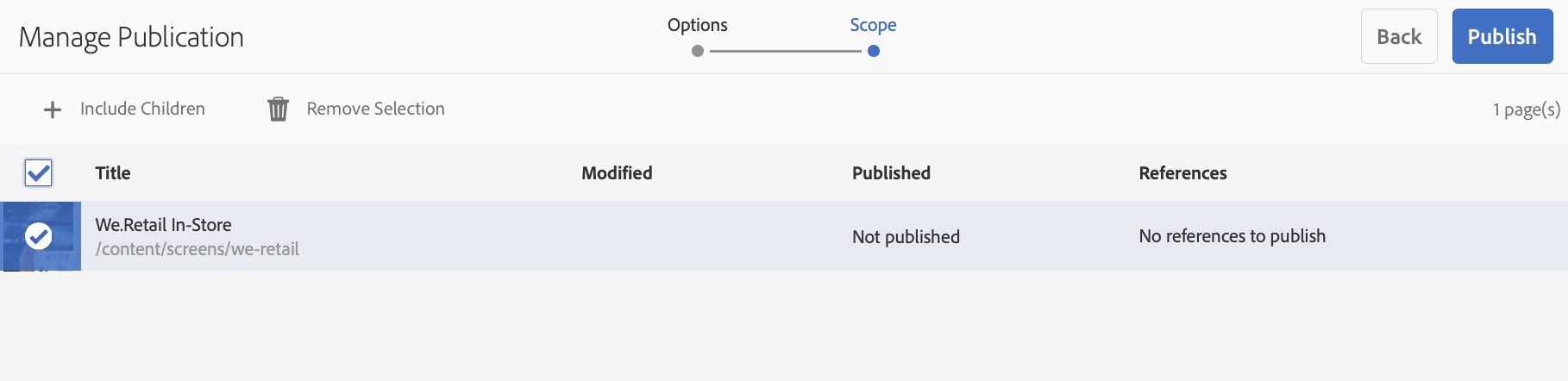The image size is (1568, 381).
Task: Click the plus icon for Include Children
Action: tap(53, 109)
